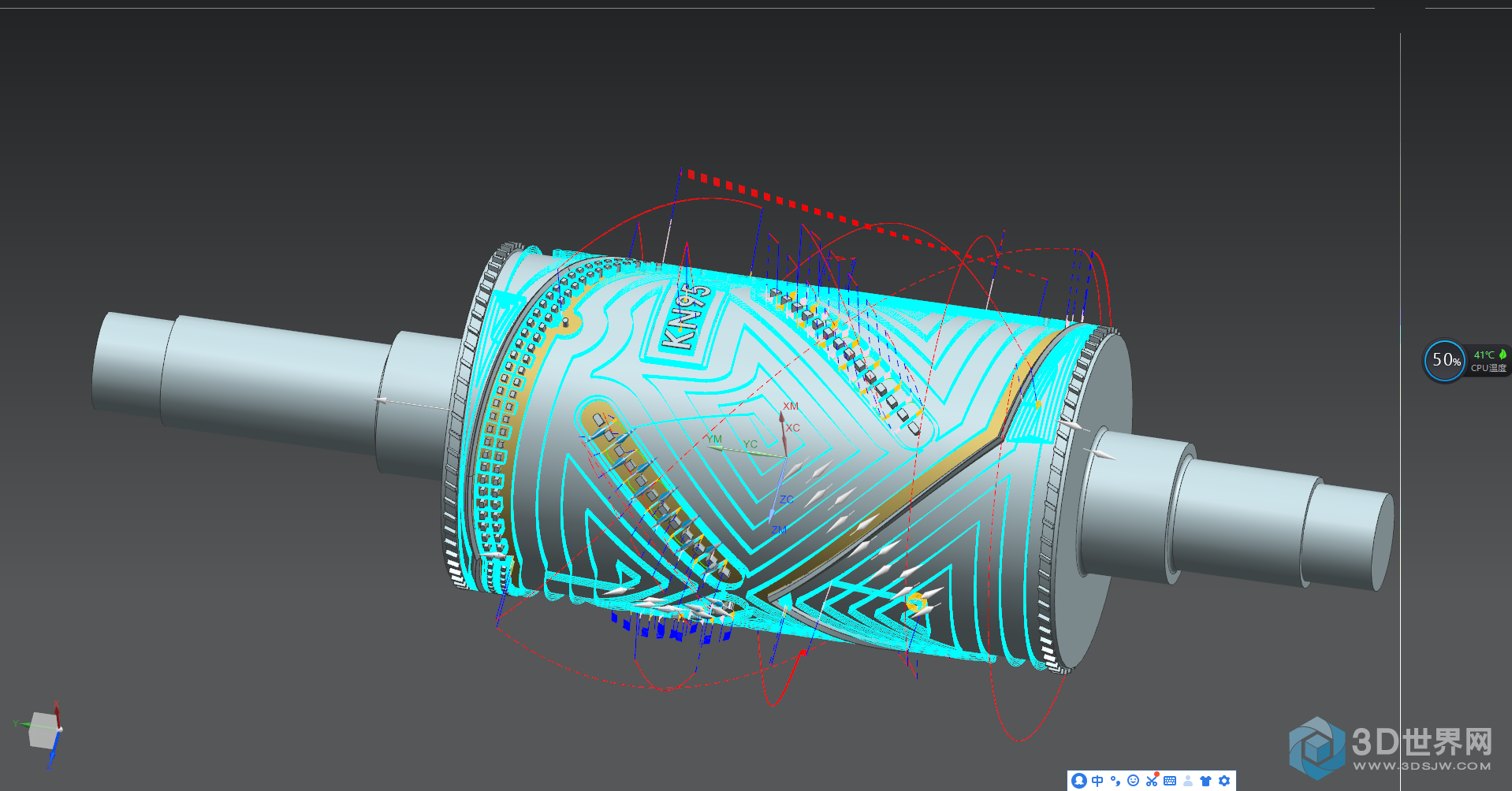
Task: Open IME settings gear icon
Action: click(1224, 781)
